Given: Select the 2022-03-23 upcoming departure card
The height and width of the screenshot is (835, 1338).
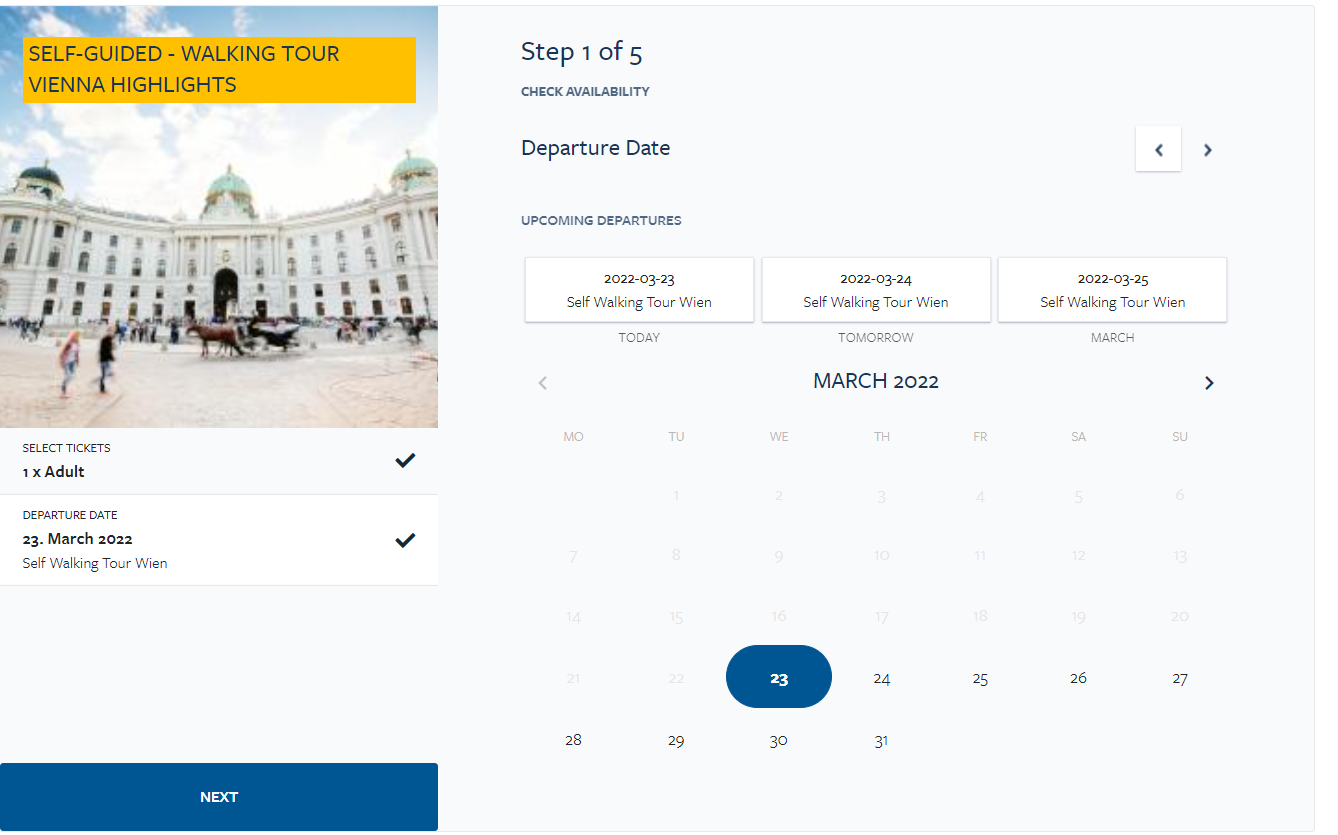Looking at the screenshot, I should [x=639, y=290].
